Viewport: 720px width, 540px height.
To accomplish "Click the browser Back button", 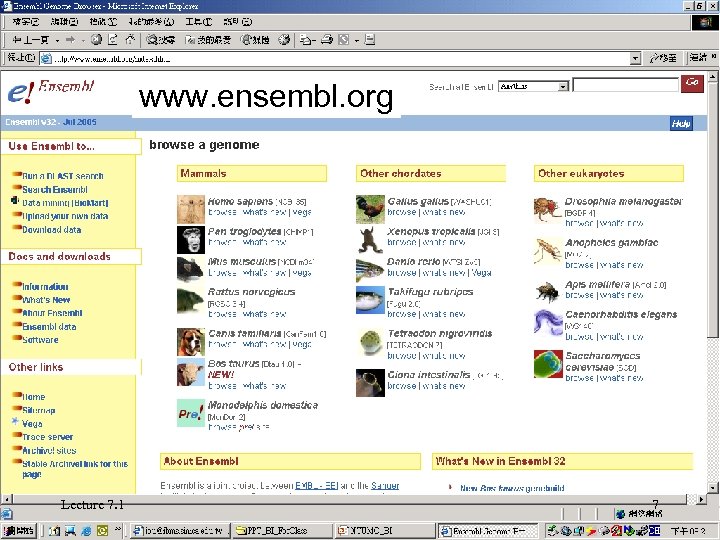I will click(x=31, y=40).
